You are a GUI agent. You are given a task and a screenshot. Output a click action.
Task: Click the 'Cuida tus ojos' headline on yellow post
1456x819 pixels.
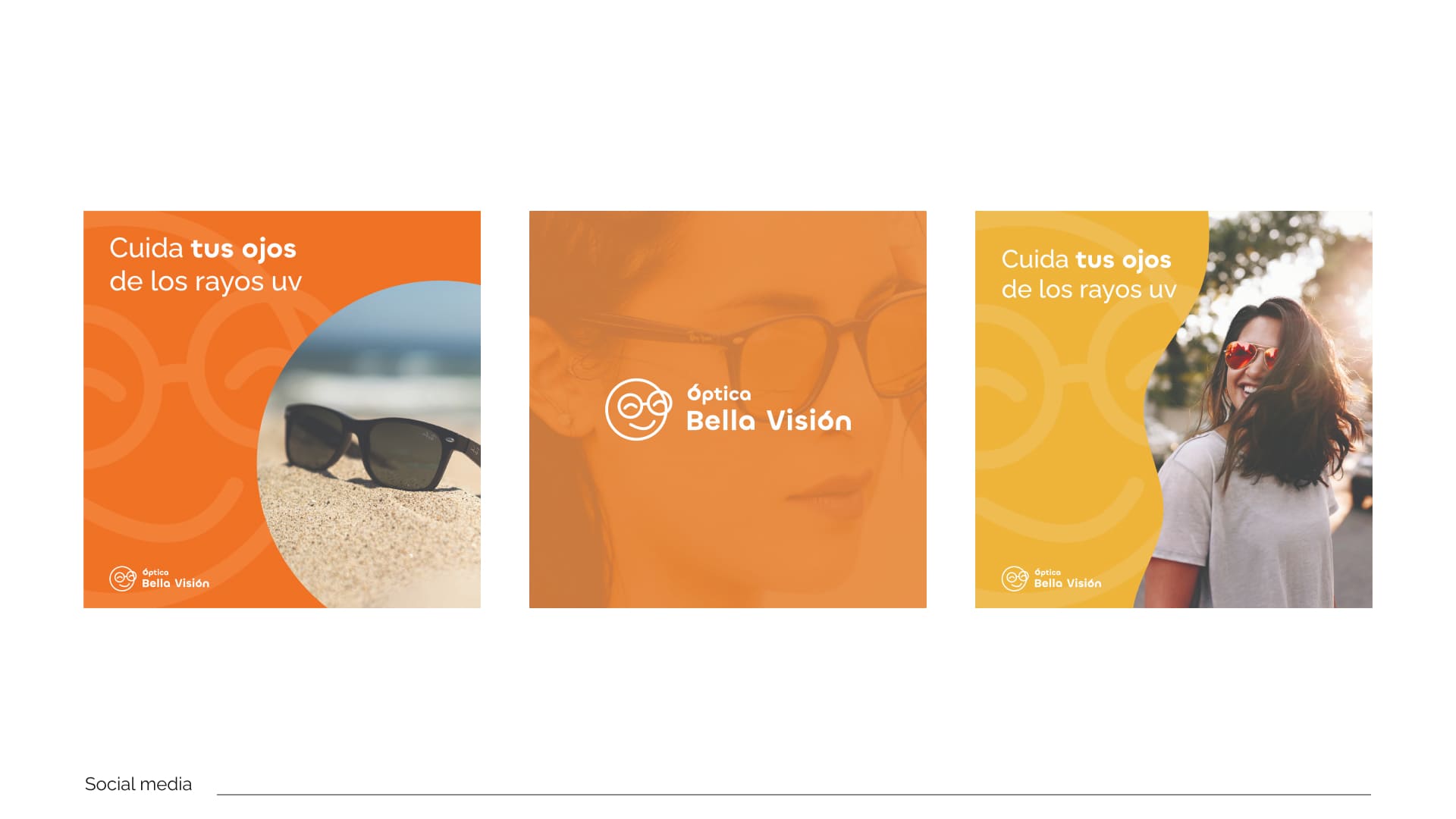click(1086, 260)
